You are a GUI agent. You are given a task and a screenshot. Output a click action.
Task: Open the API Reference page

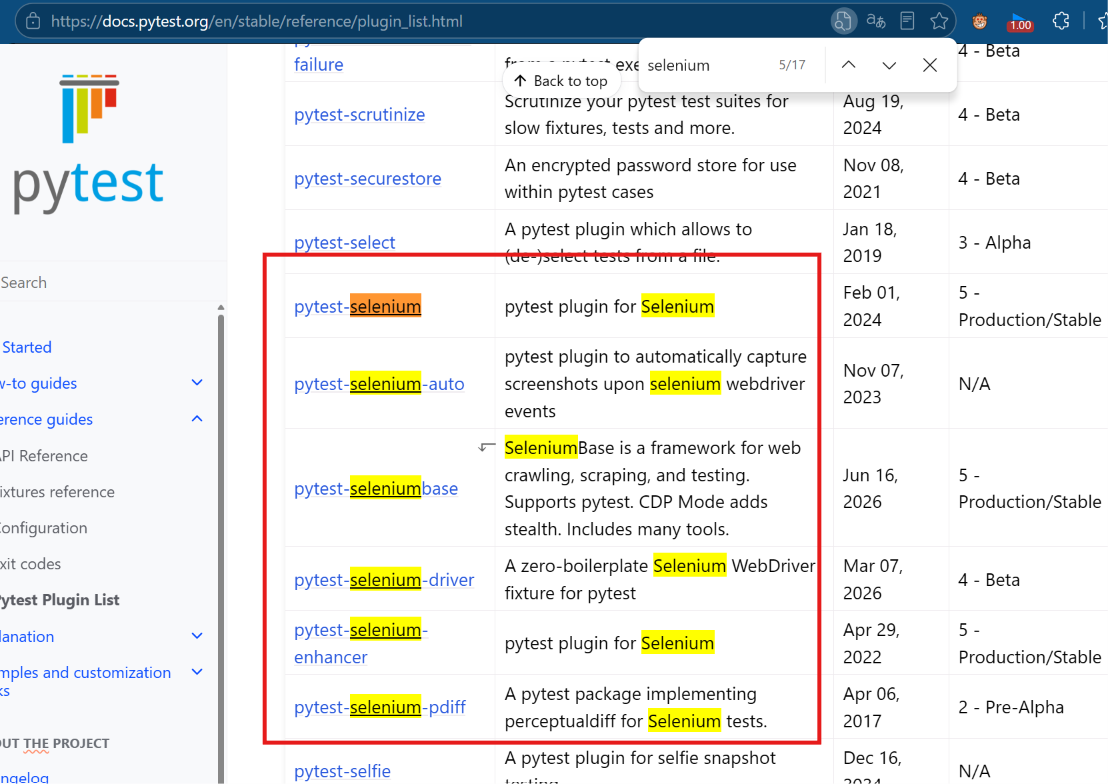tap(44, 456)
